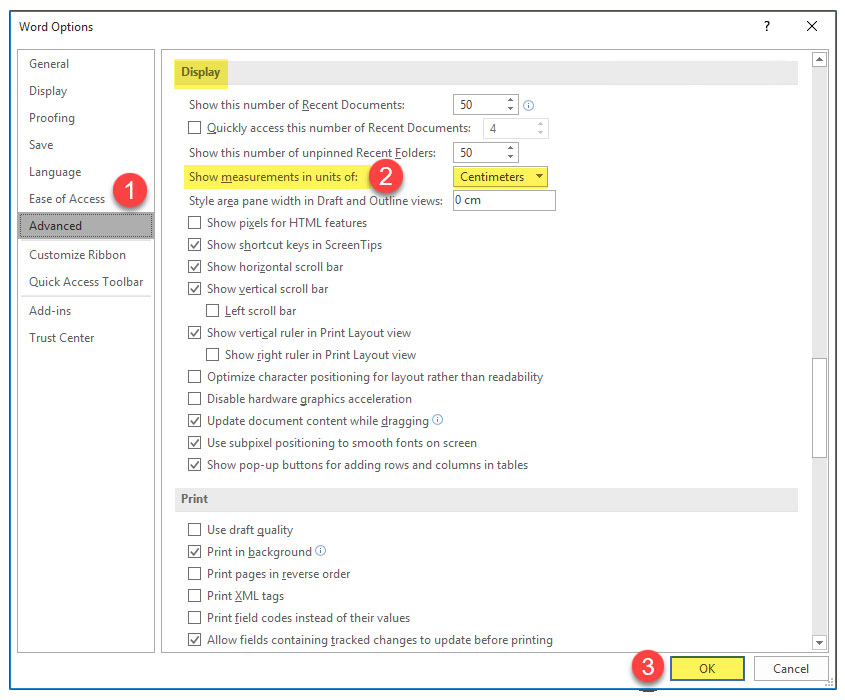845x700 pixels.
Task: Click the vertical scrollbar thumb
Action: pos(819,408)
